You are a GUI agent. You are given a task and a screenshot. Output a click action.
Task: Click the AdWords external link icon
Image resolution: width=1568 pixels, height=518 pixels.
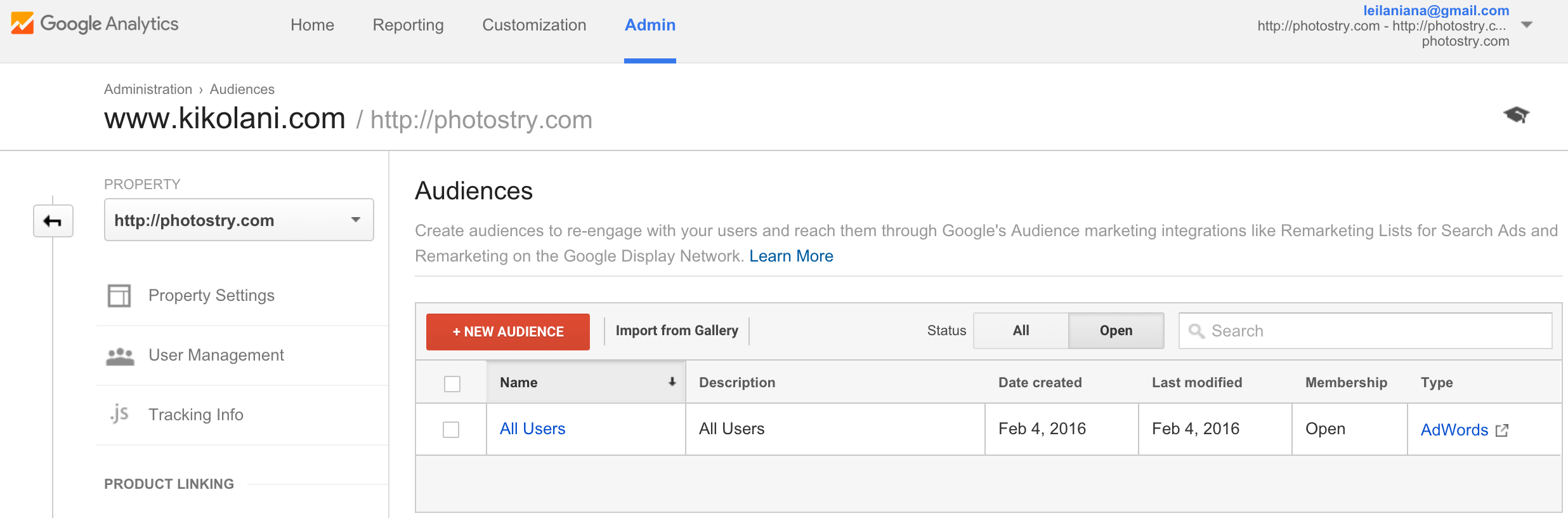point(1502,430)
